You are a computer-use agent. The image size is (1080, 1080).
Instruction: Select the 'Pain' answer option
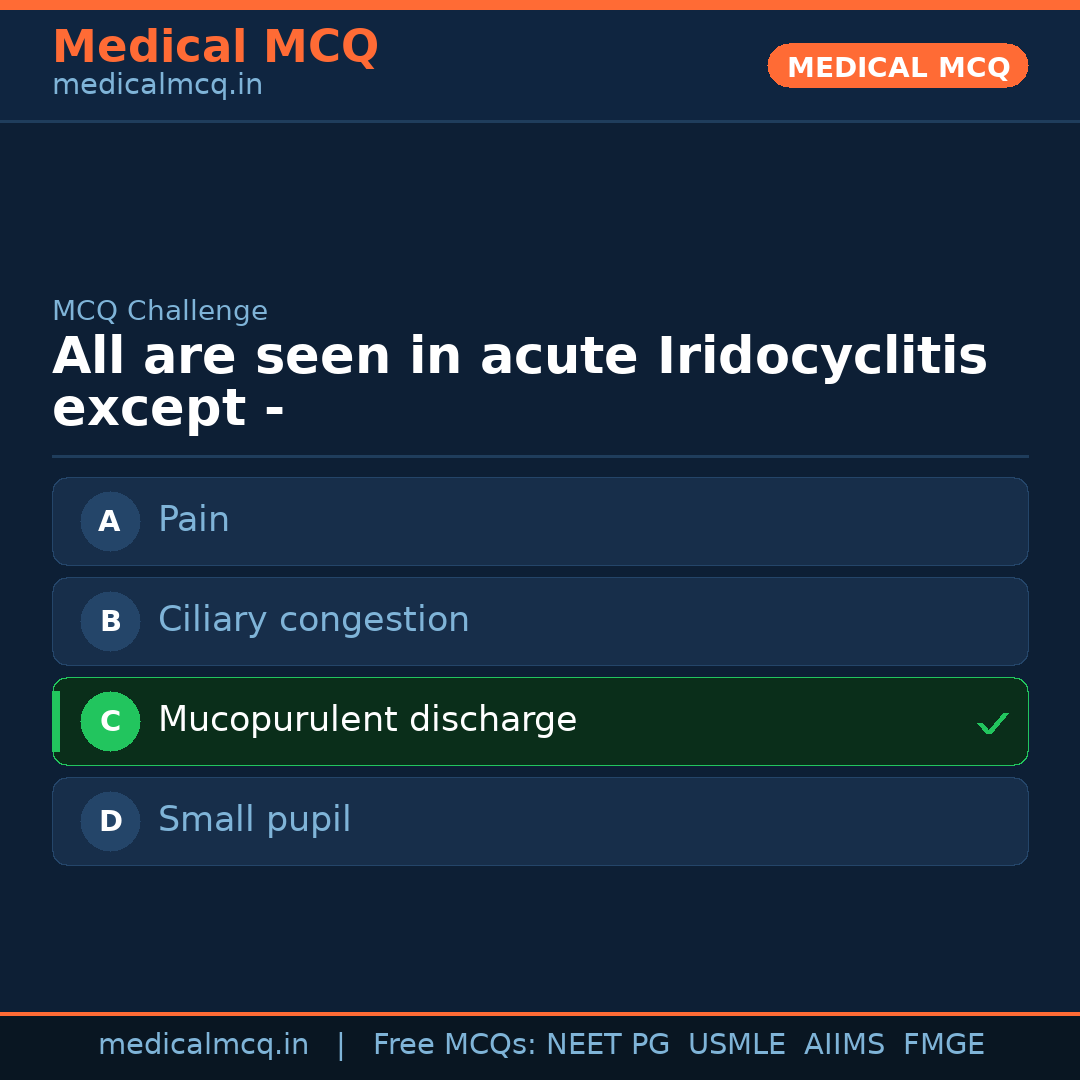540,521
